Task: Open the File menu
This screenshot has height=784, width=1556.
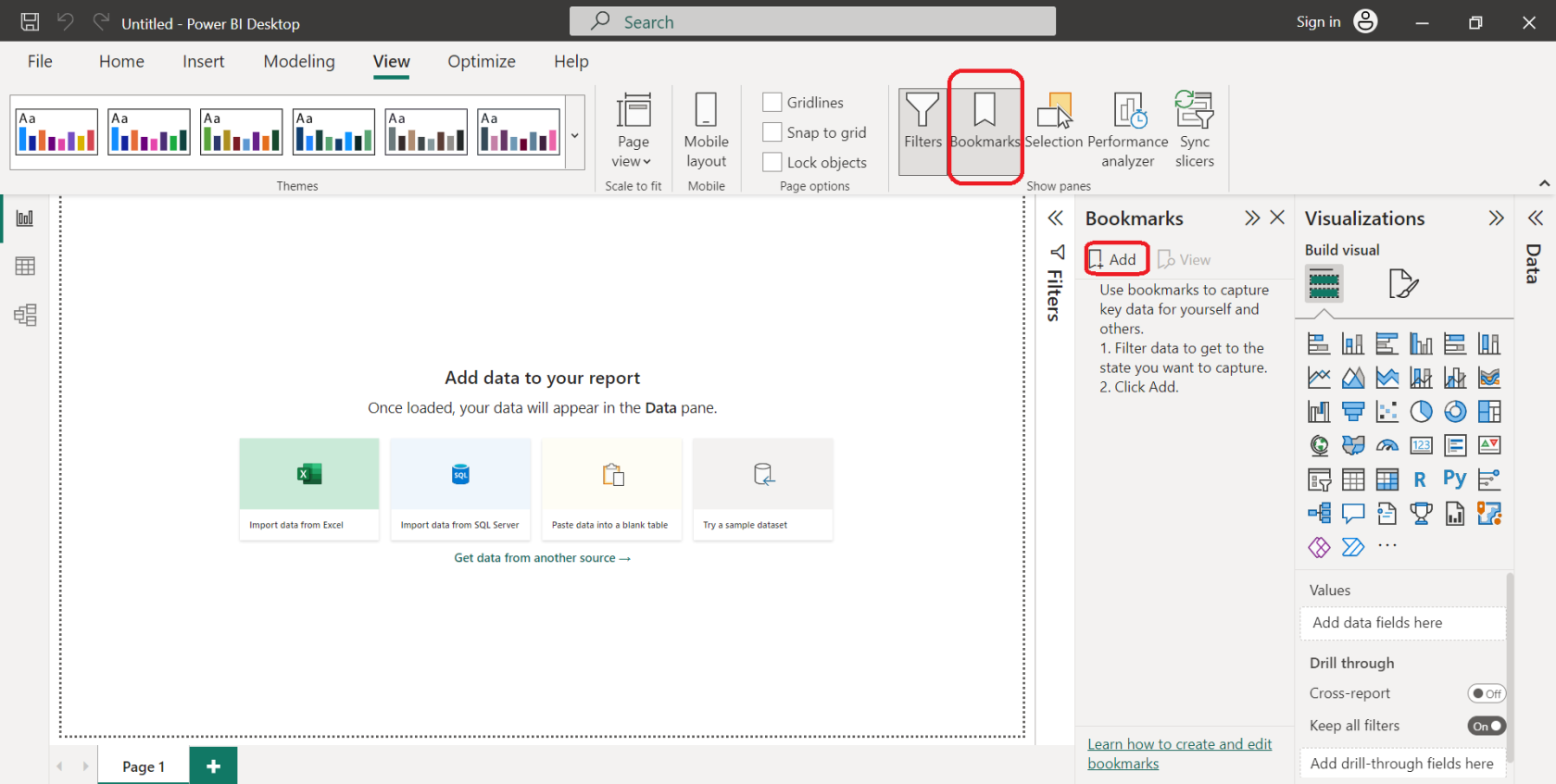Action: [40, 61]
